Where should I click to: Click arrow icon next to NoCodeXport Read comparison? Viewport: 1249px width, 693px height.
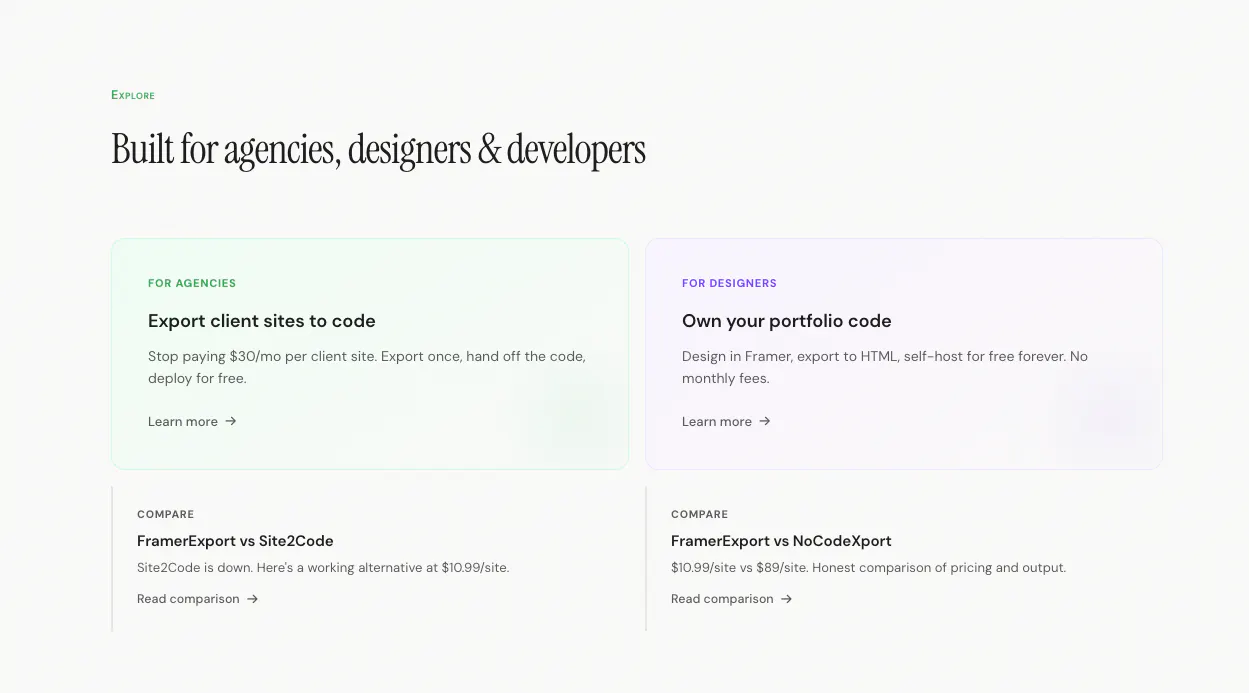pos(787,599)
